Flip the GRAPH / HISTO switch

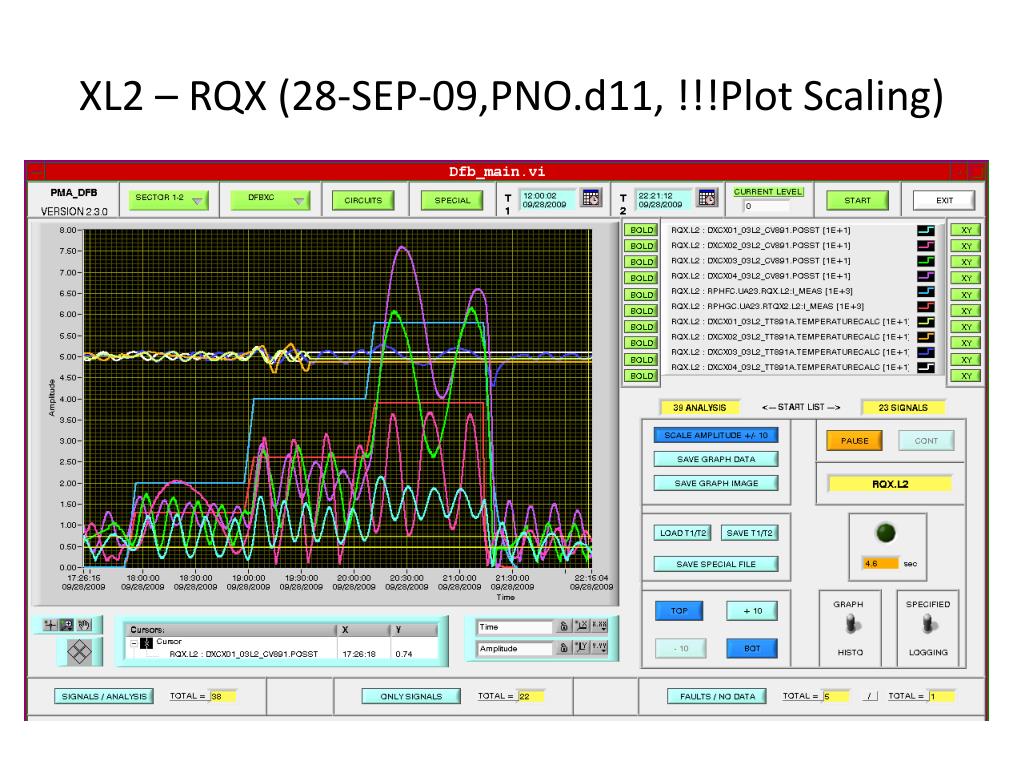850,626
